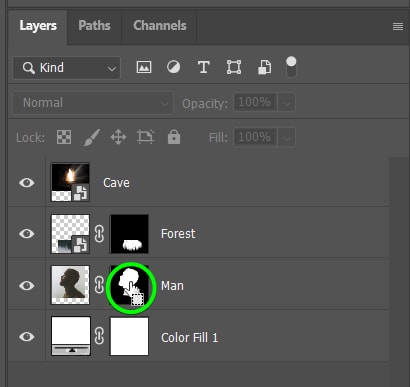Switch to the Channels tab
Viewport: 410px width, 387px height.
click(x=160, y=26)
